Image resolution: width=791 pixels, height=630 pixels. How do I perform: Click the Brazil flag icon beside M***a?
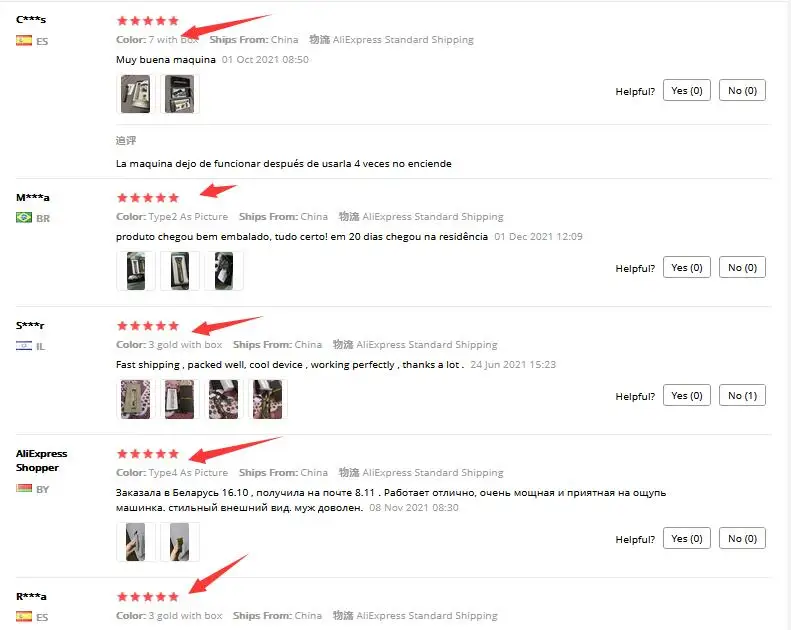pos(24,217)
